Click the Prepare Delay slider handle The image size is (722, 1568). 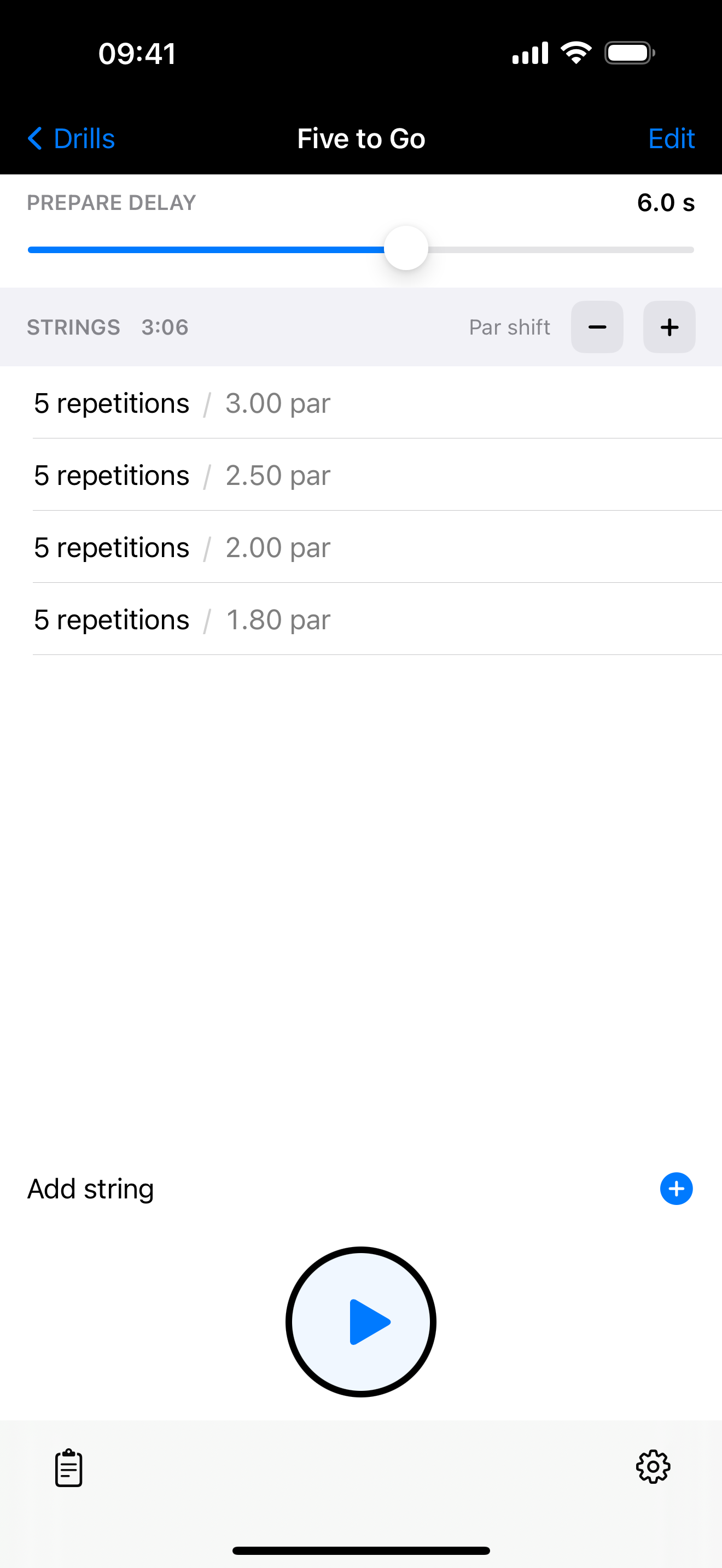tap(406, 248)
